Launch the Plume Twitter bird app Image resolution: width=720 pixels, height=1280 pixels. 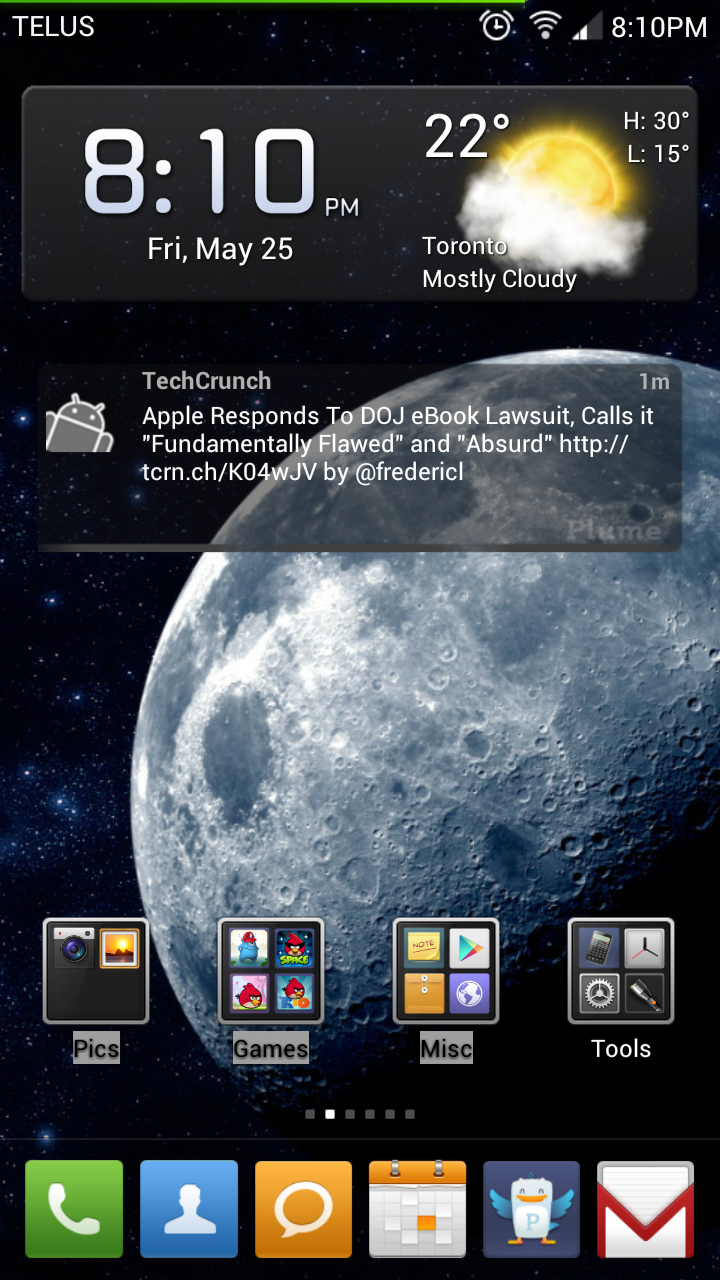(x=532, y=1208)
